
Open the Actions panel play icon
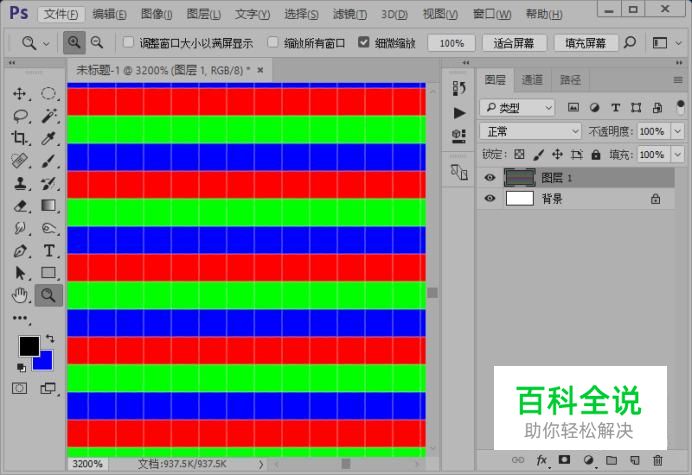(x=459, y=113)
